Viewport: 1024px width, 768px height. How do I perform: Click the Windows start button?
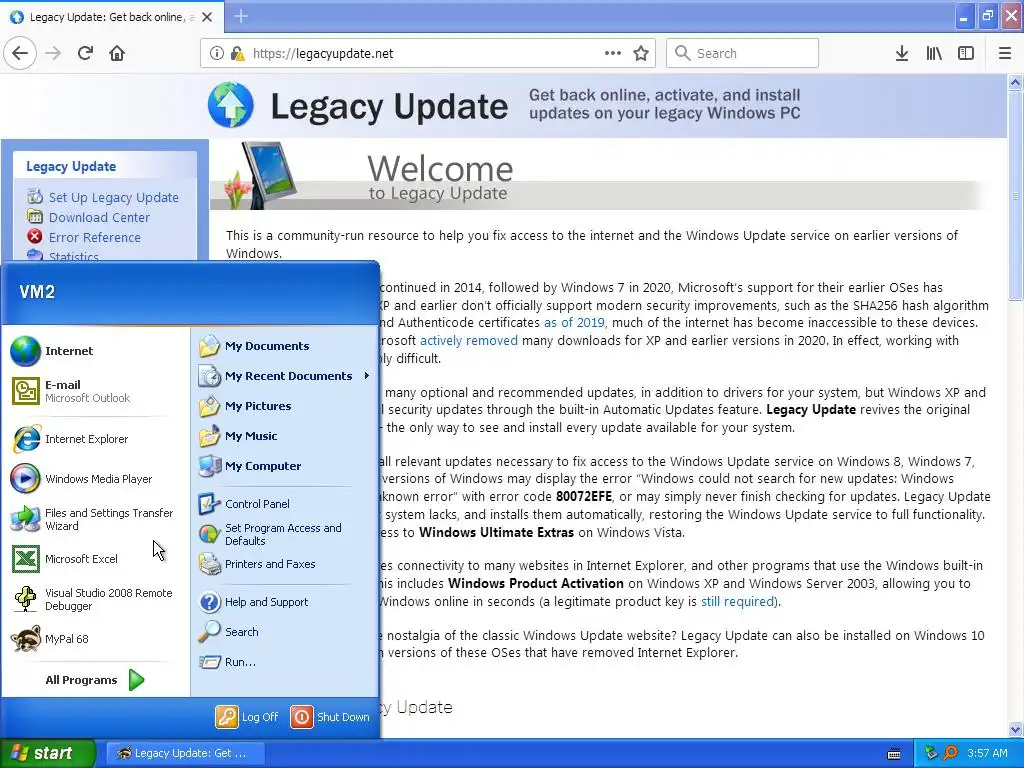pyautogui.click(x=47, y=753)
